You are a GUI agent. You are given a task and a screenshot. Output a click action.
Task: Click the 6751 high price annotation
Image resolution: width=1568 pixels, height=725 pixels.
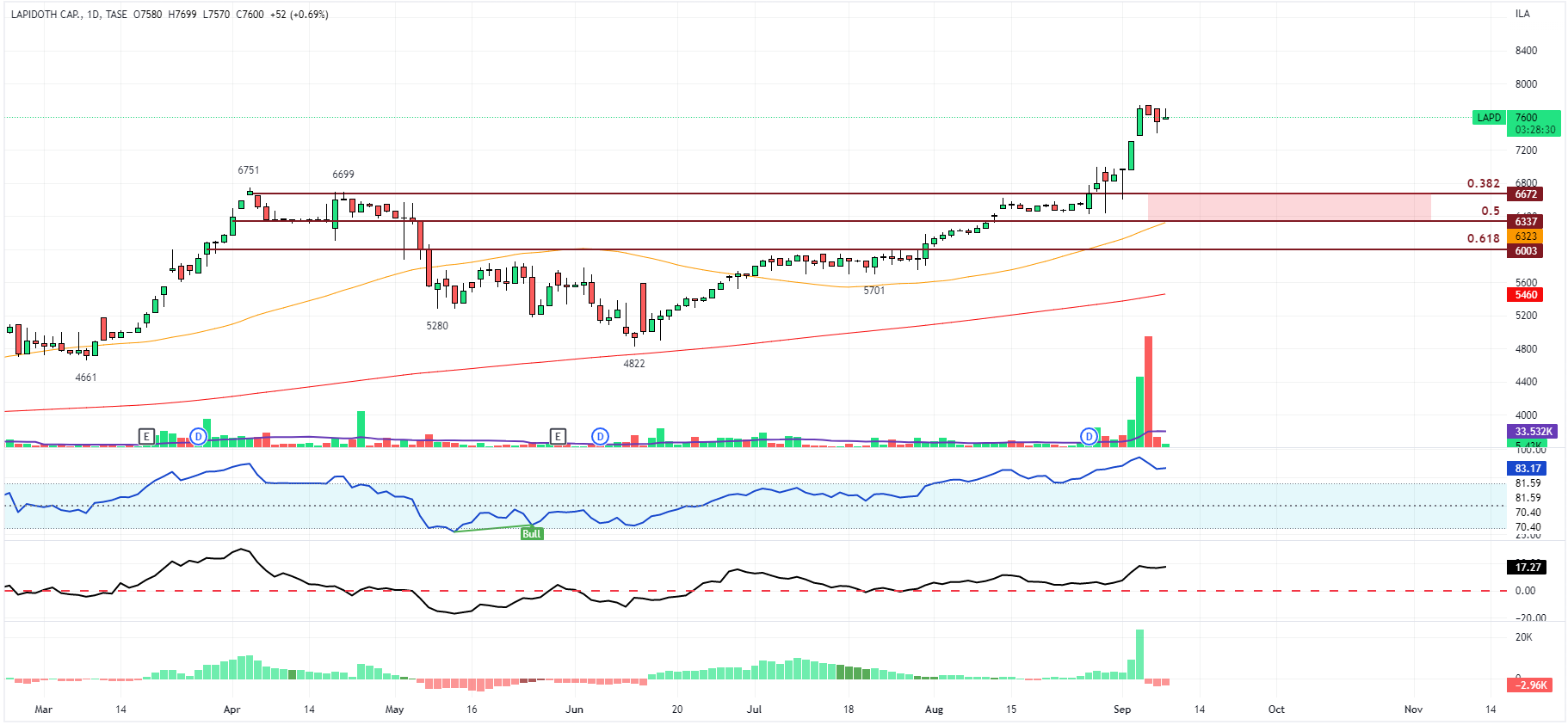[x=248, y=170]
